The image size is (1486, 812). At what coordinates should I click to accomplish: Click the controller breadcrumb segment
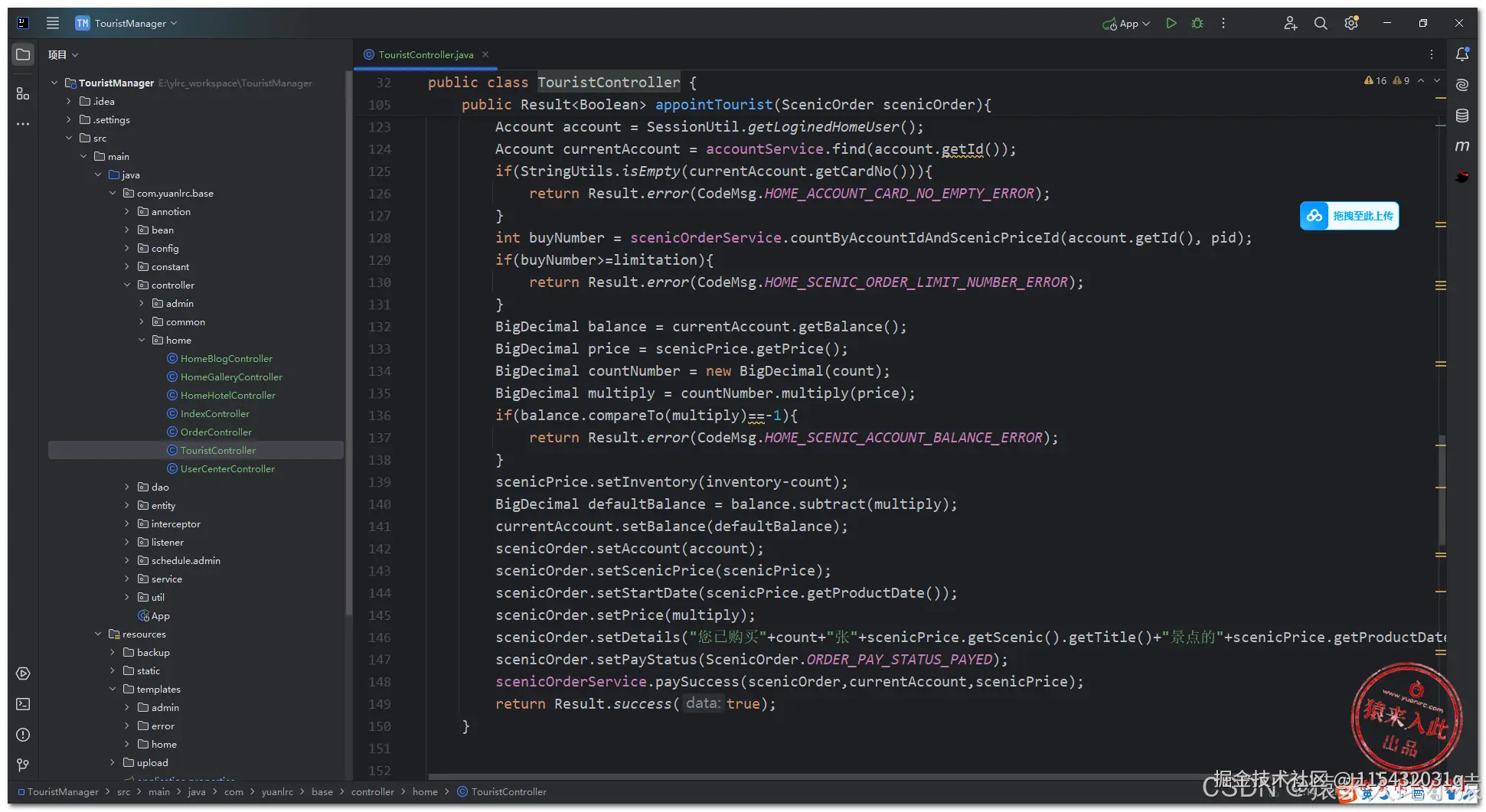(x=373, y=791)
